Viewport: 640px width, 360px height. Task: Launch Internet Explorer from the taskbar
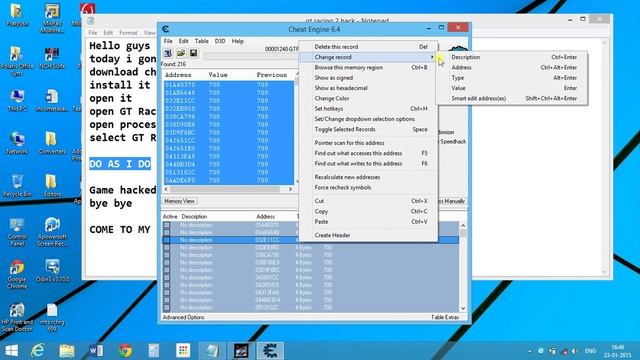pos(38,350)
